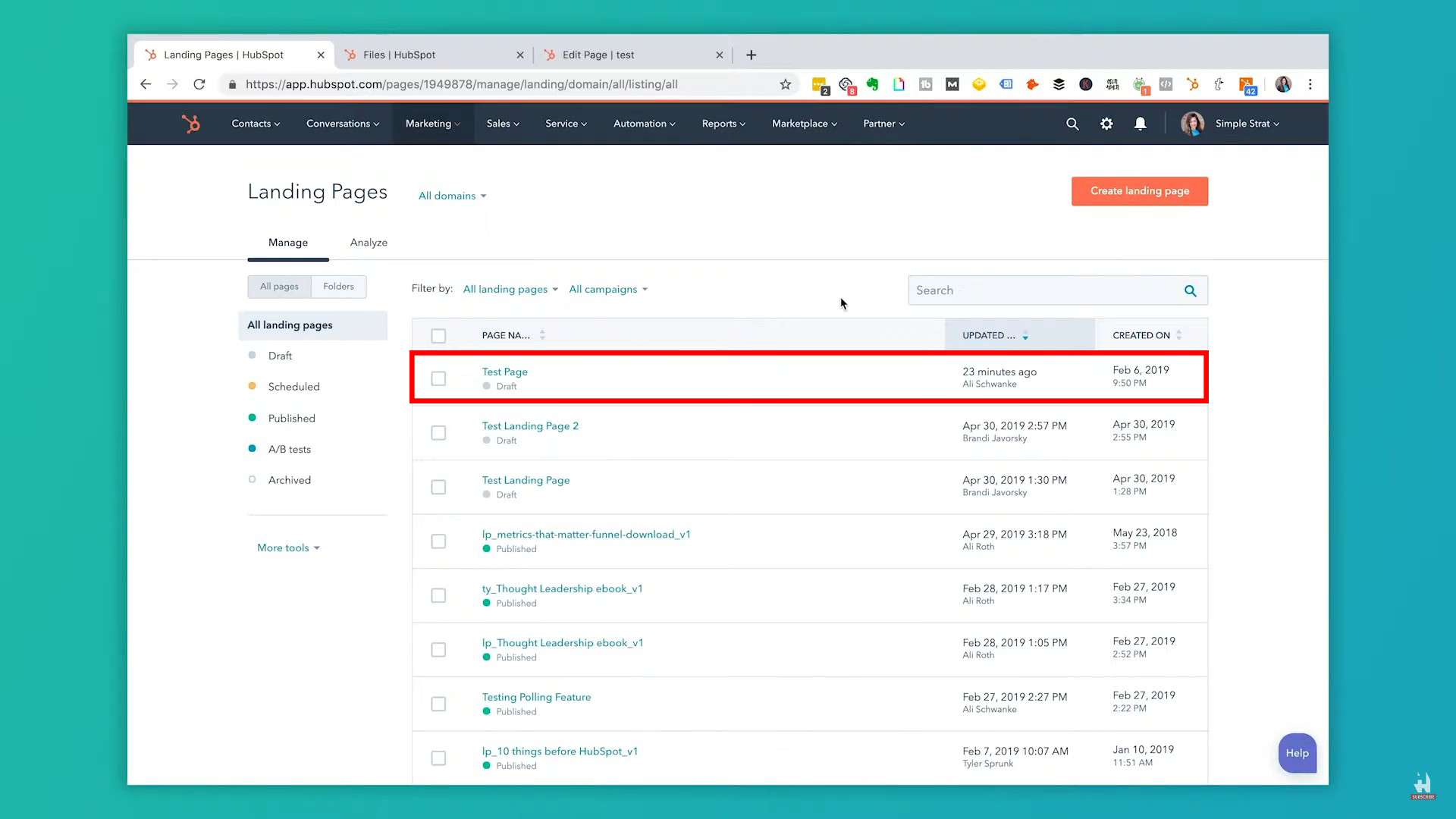Screen dimensions: 1456x819
Task: Open the Test Page link
Action: click(504, 372)
